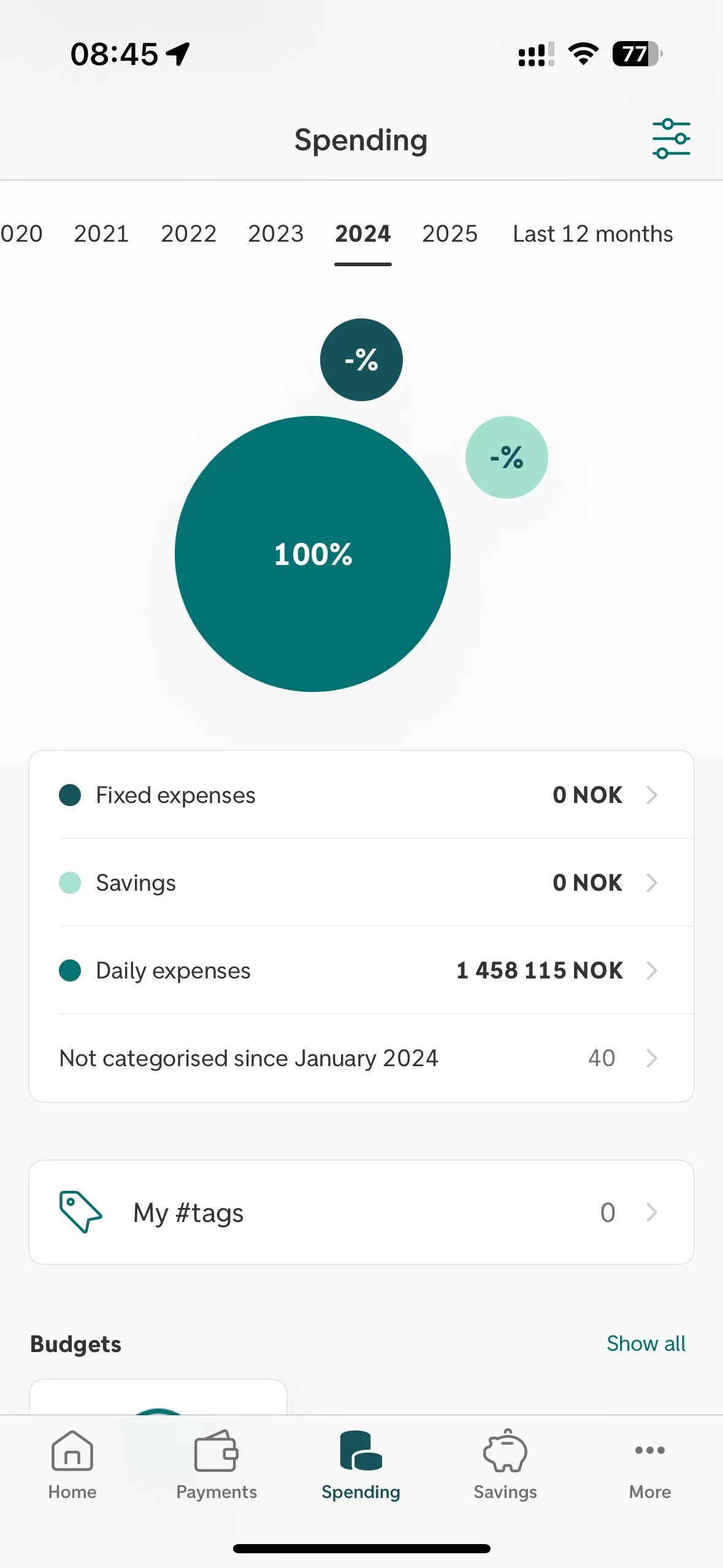723x1568 pixels.
Task: Tap the dark Fixed expenses bubble
Action: (x=361, y=359)
